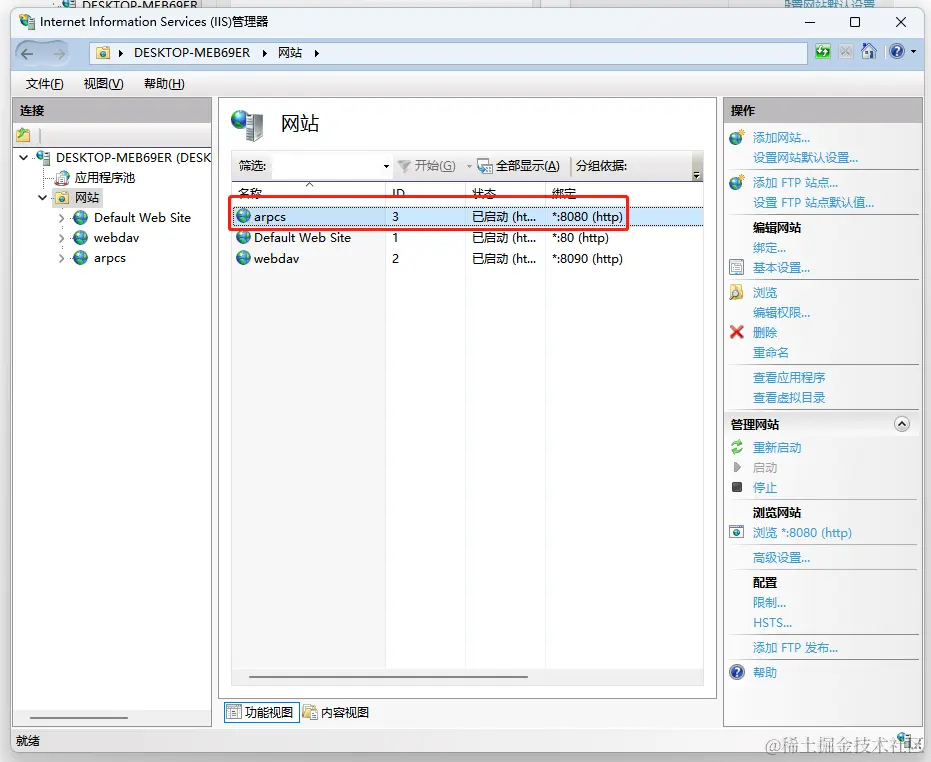Click the stop loading X icon in the toolbar
The height and width of the screenshot is (762, 931).
click(846, 52)
